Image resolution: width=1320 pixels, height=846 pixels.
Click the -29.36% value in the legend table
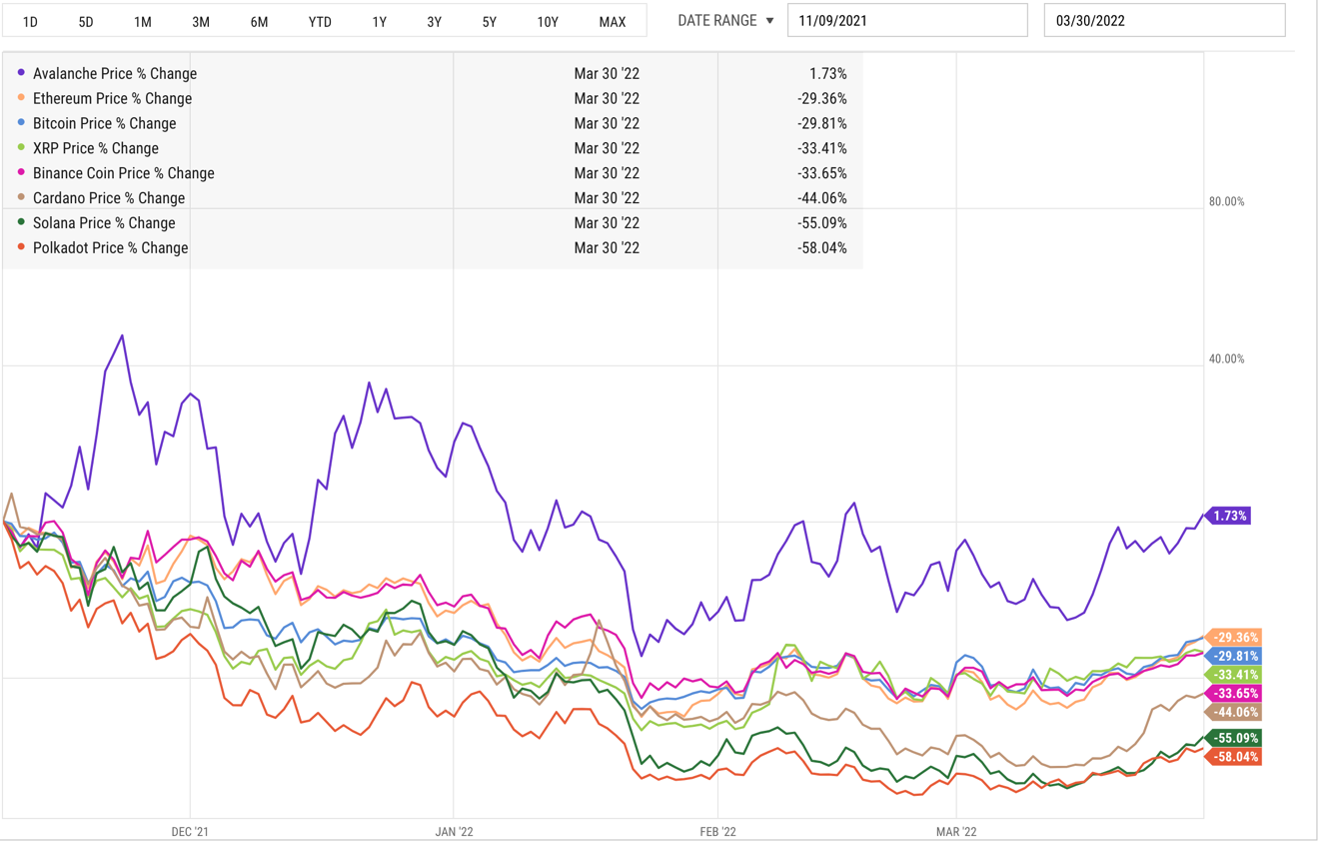coord(822,99)
